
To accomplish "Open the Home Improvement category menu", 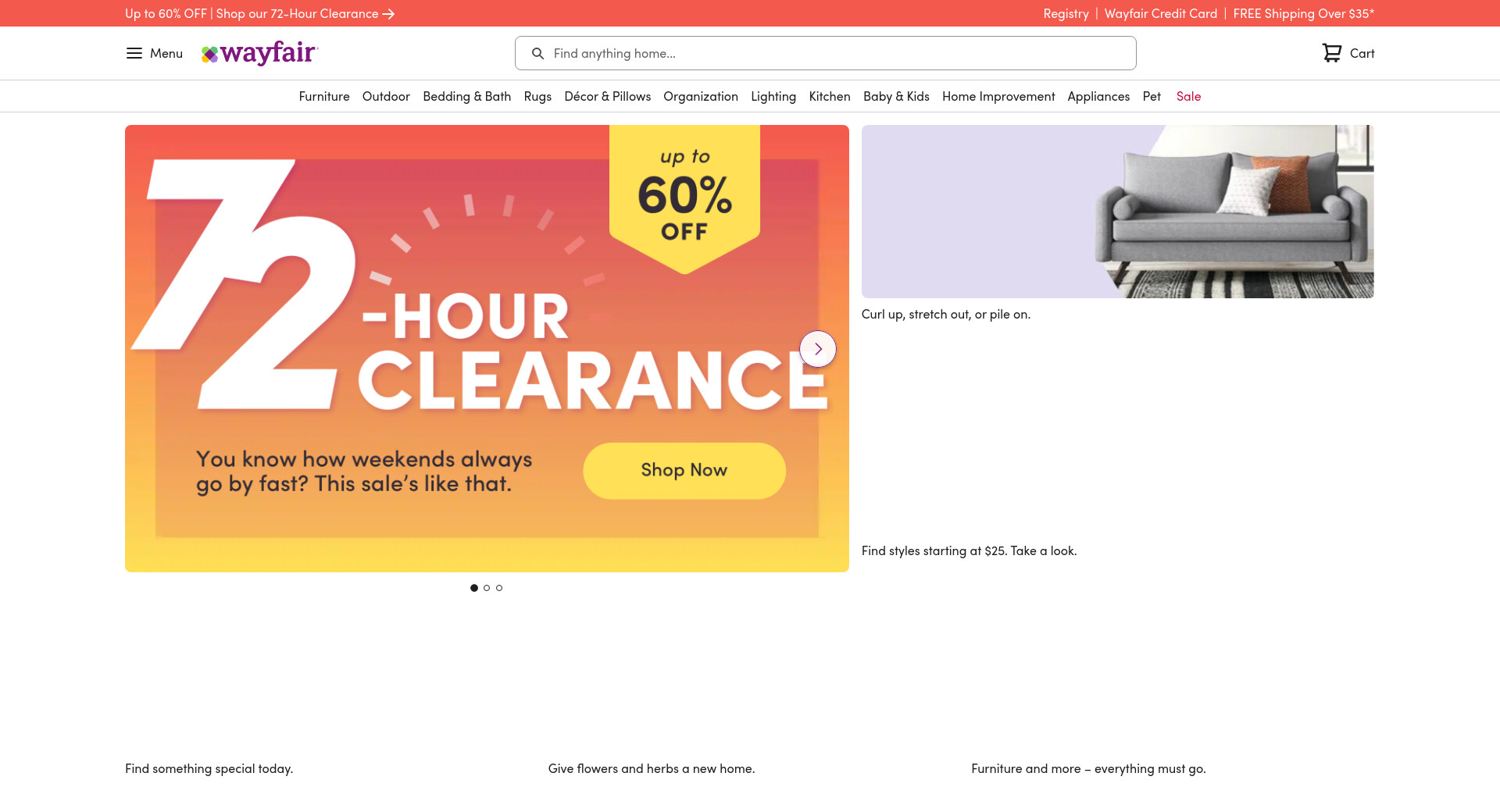I will 998,96.
